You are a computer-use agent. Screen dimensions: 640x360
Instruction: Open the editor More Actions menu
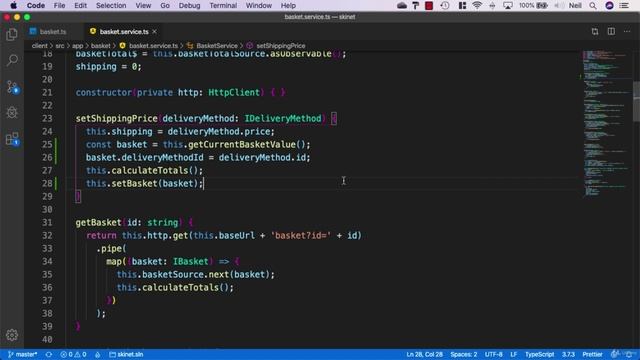pyautogui.click(x=627, y=31)
